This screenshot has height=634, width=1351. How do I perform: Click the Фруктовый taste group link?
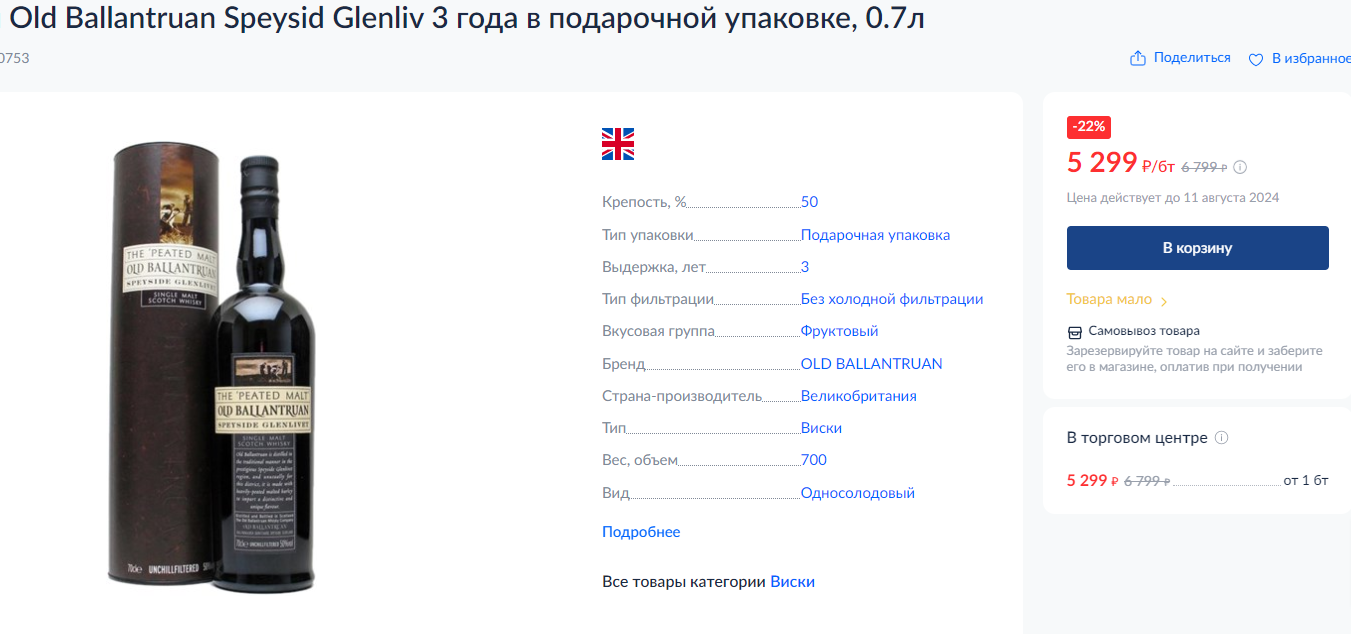click(839, 331)
